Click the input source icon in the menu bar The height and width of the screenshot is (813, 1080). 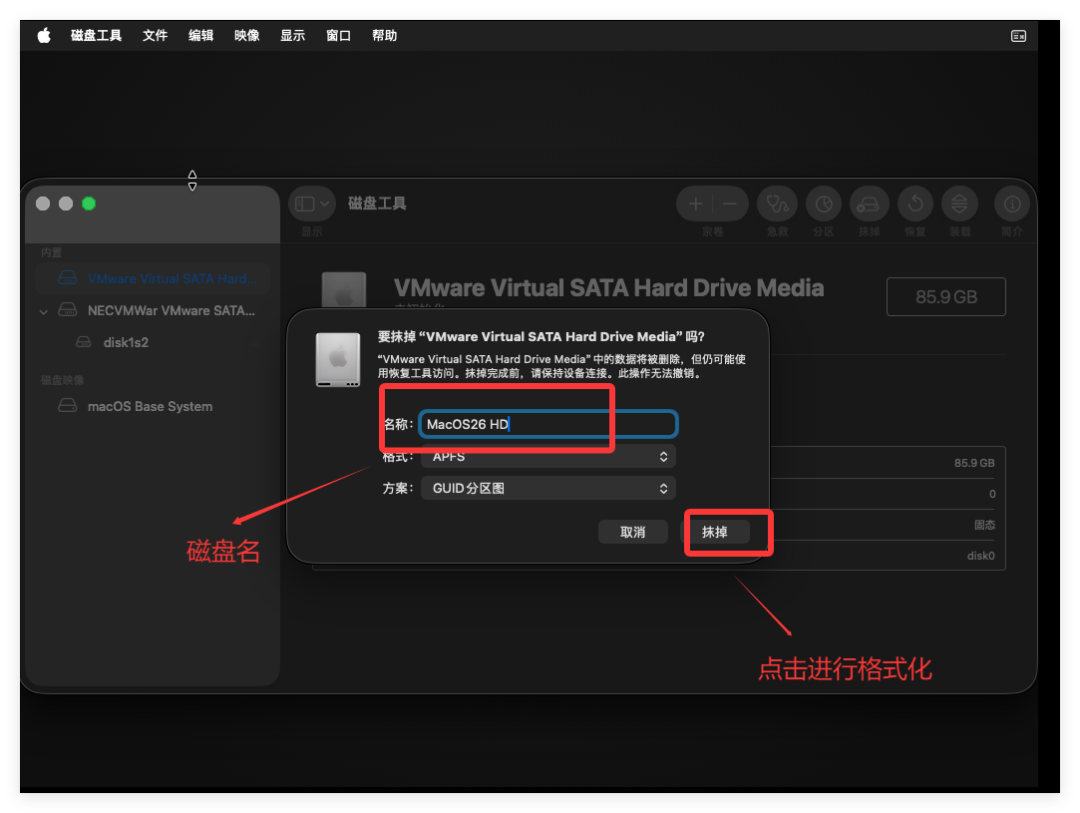(1018, 36)
